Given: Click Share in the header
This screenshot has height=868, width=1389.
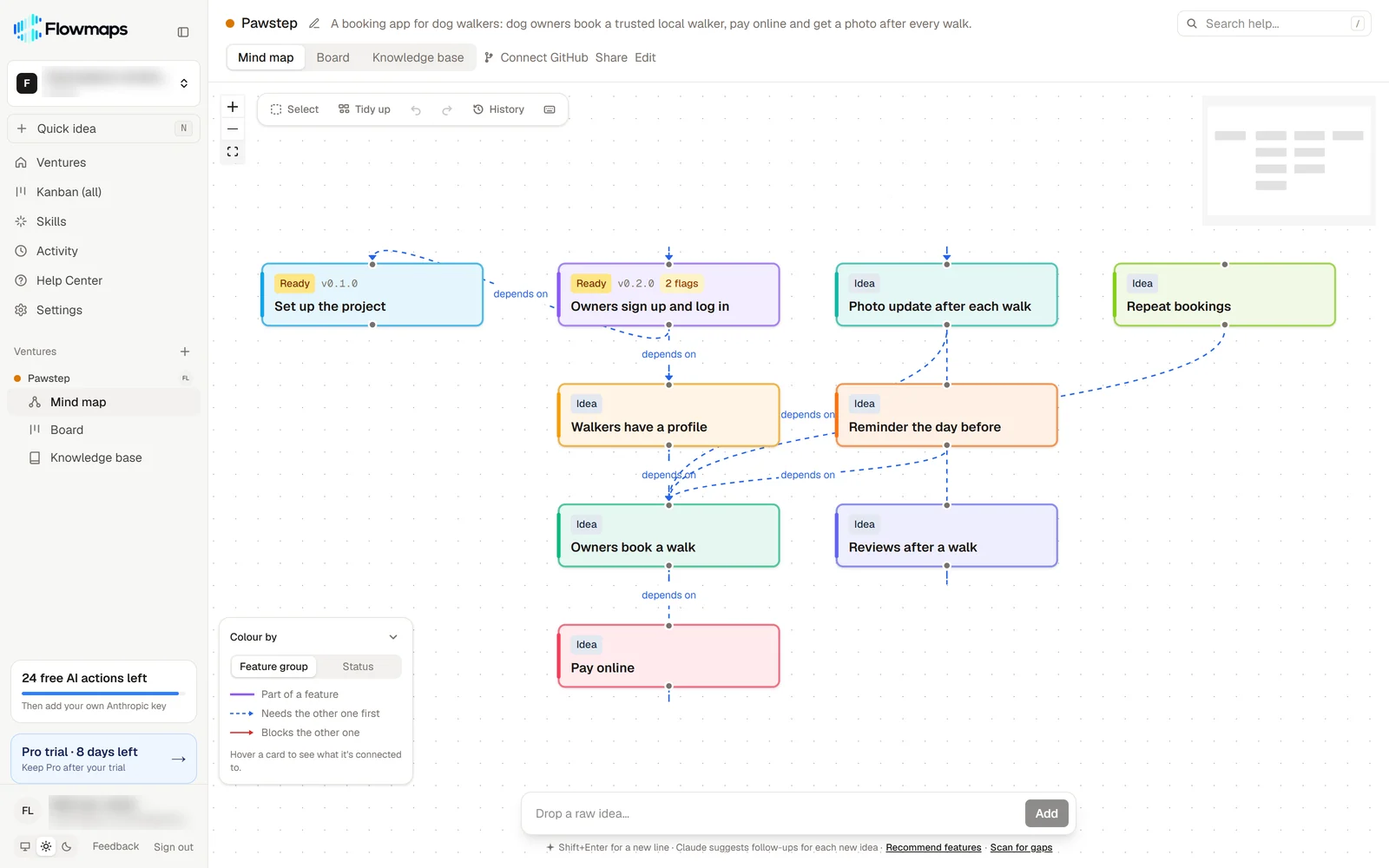Looking at the screenshot, I should [611, 57].
